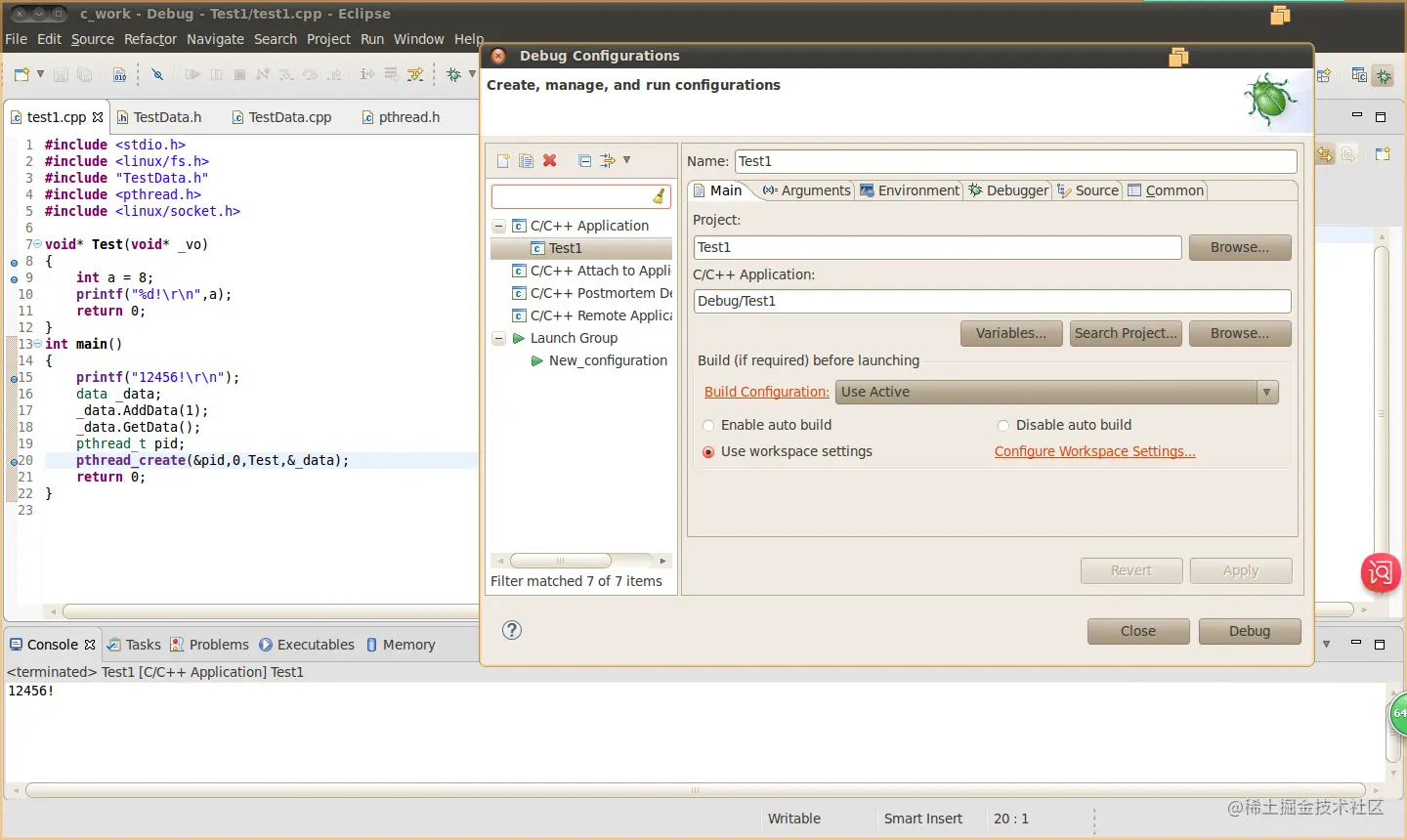Click the Disconnect toolbar icon
Viewport: 1407px width, 840px height.
(x=263, y=74)
